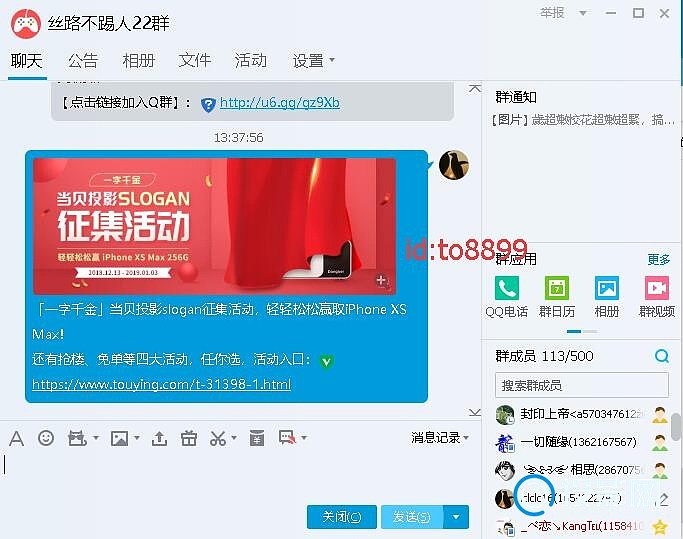Open QQ电话 group app

point(507,288)
